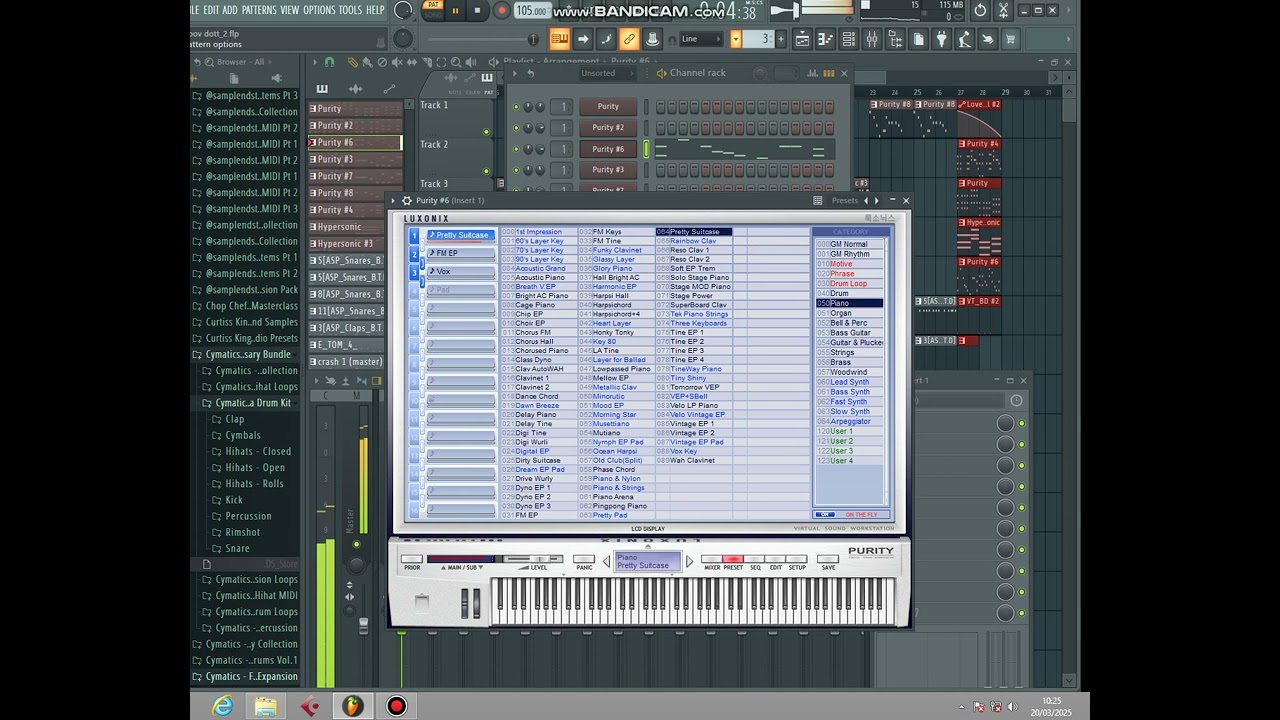Image resolution: width=1280 pixels, height=720 pixels.
Task: Select Drum Loop category in Purity
Action: [x=849, y=284]
